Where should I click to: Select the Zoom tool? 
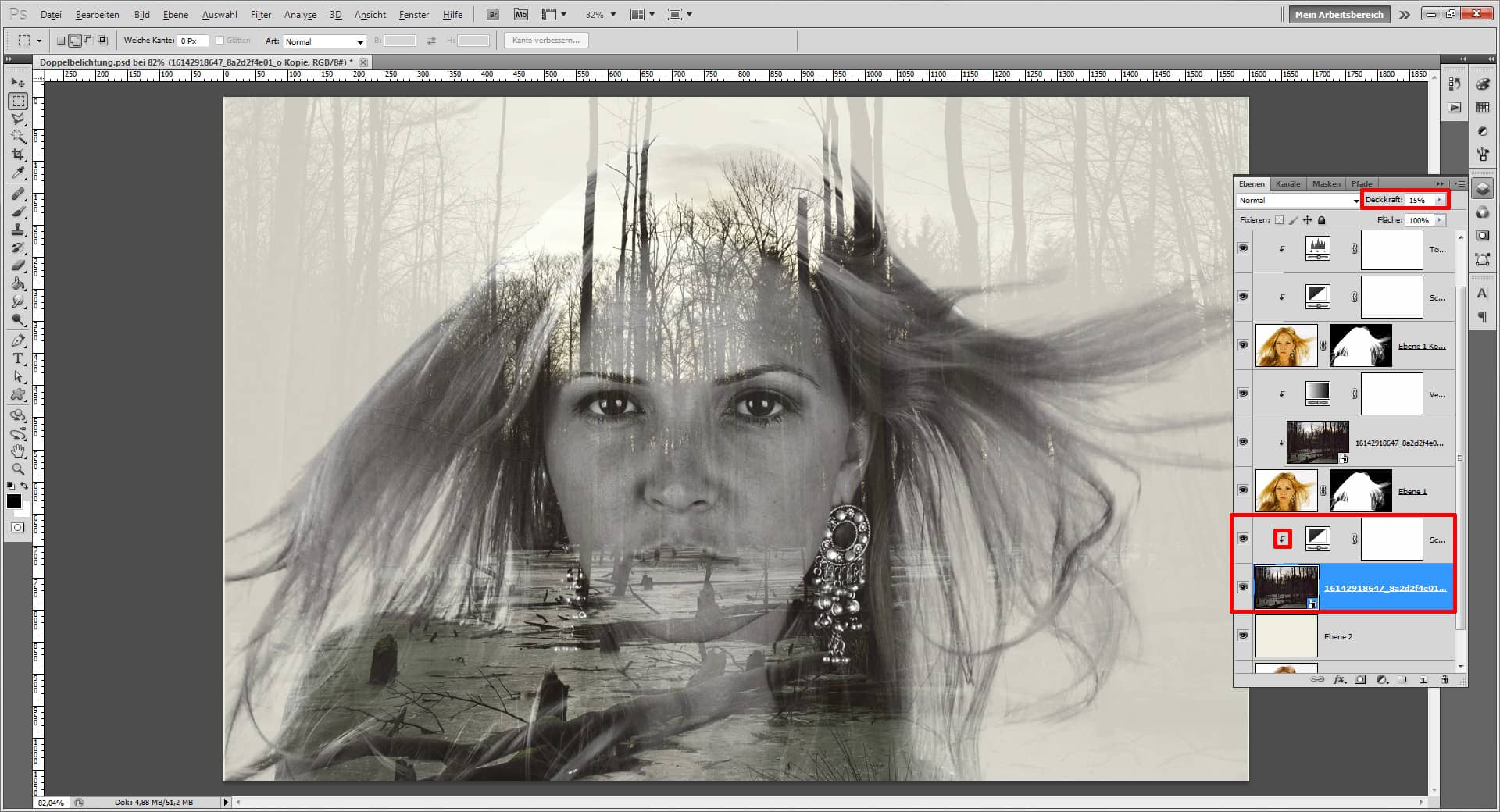(17, 469)
